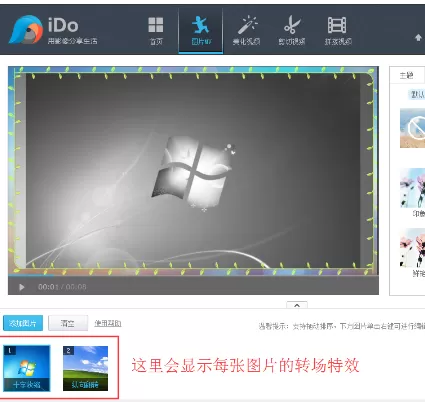
Task: Open the 使用帮助 help link
Action: pyautogui.click(x=108, y=323)
